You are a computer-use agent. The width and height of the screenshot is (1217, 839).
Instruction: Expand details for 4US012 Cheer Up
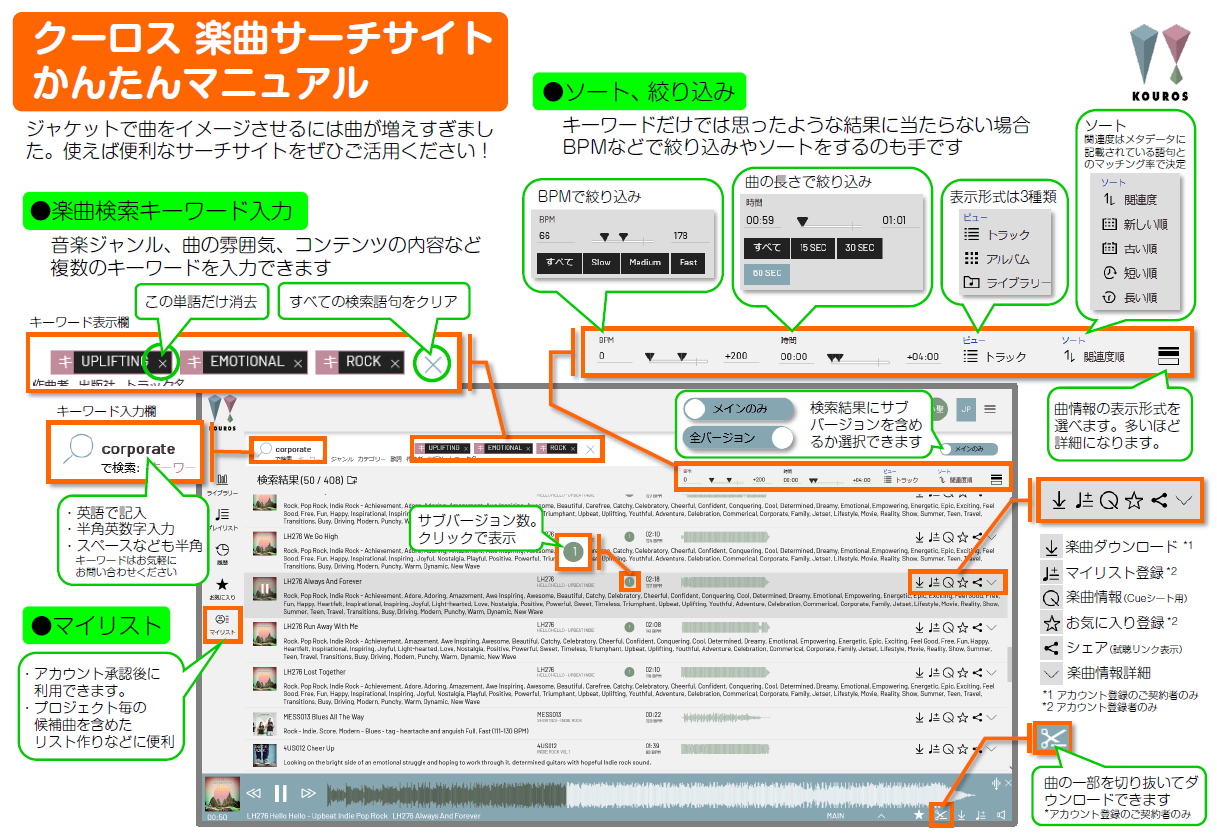point(992,748)
